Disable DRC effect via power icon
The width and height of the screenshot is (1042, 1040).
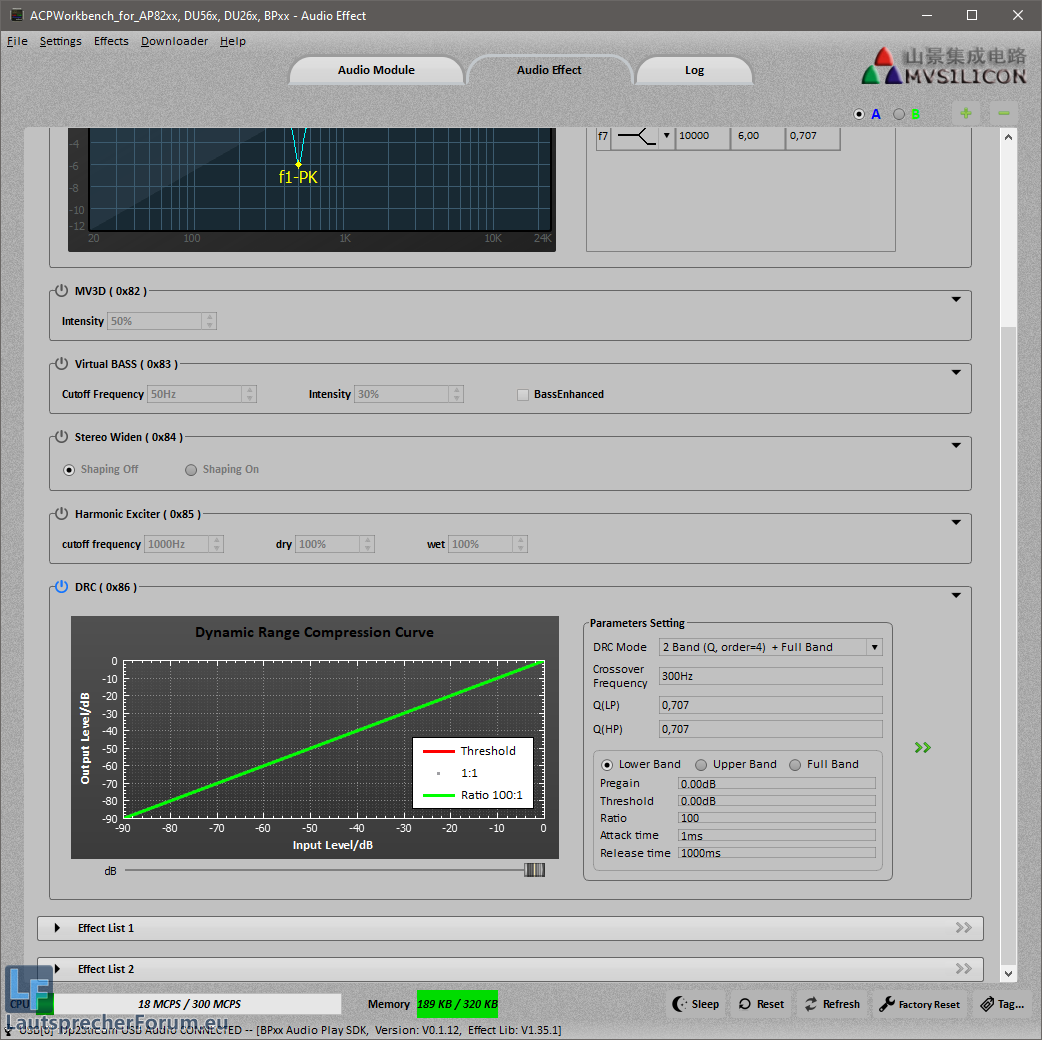click(x=62, y=587)
